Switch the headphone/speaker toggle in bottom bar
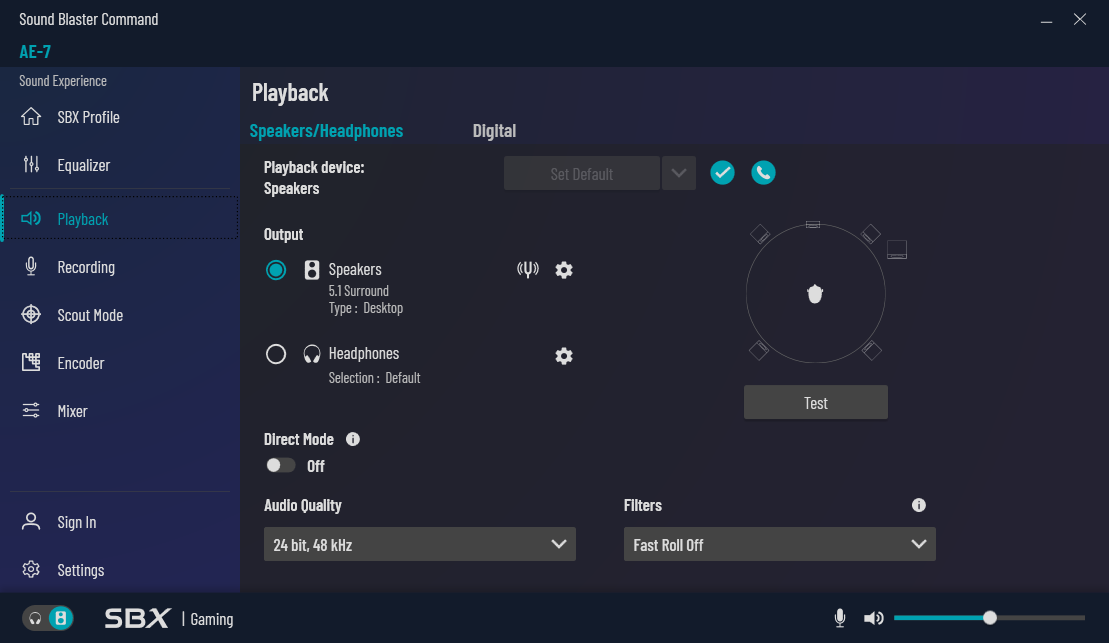Image resolution: width=1109 pixels, height=643 pixels. (48, 618)
